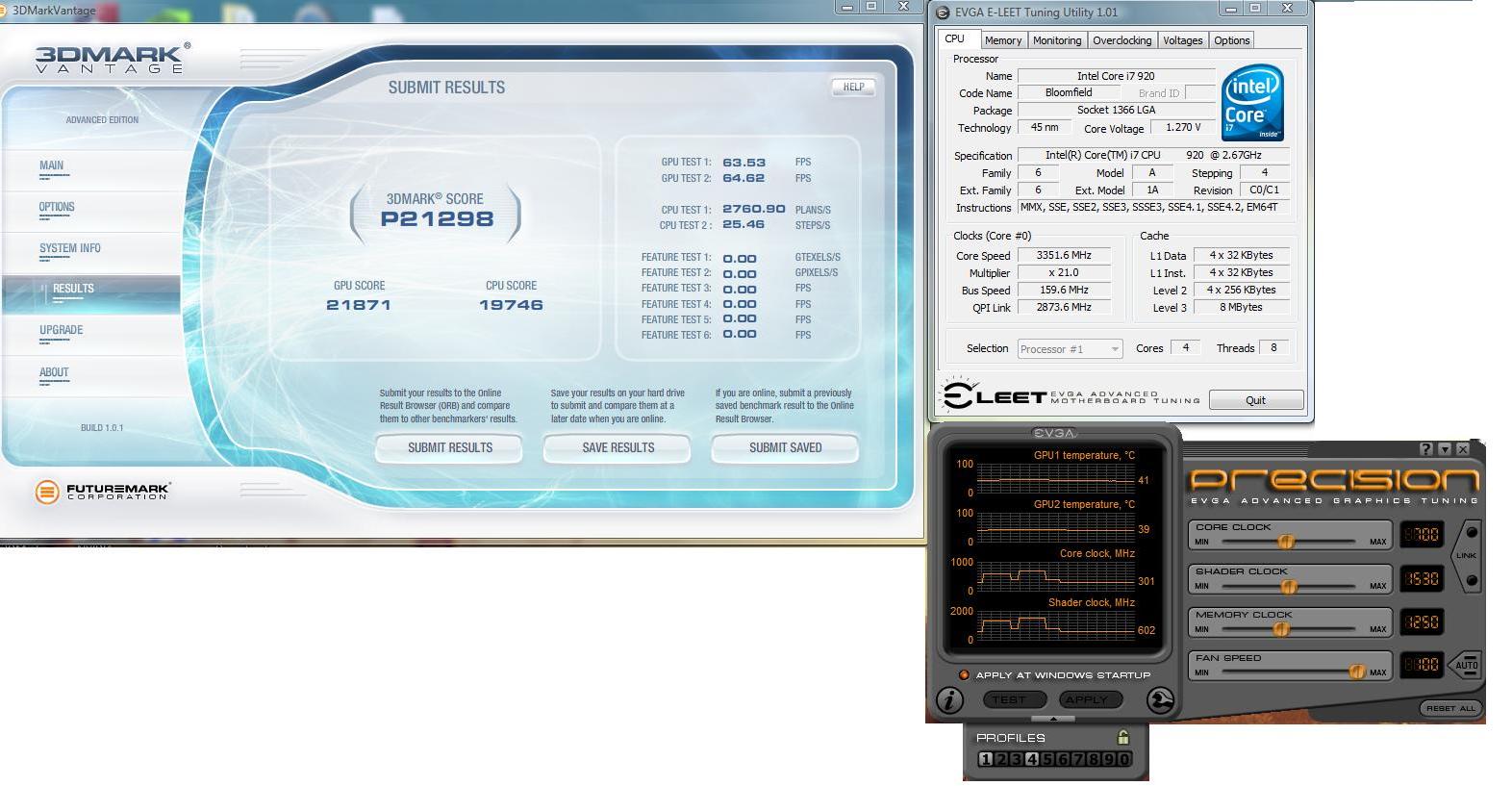The image size is (1512, 786).
Task: Select profile slot 8 in Precision
Action: pos(1094,759)
